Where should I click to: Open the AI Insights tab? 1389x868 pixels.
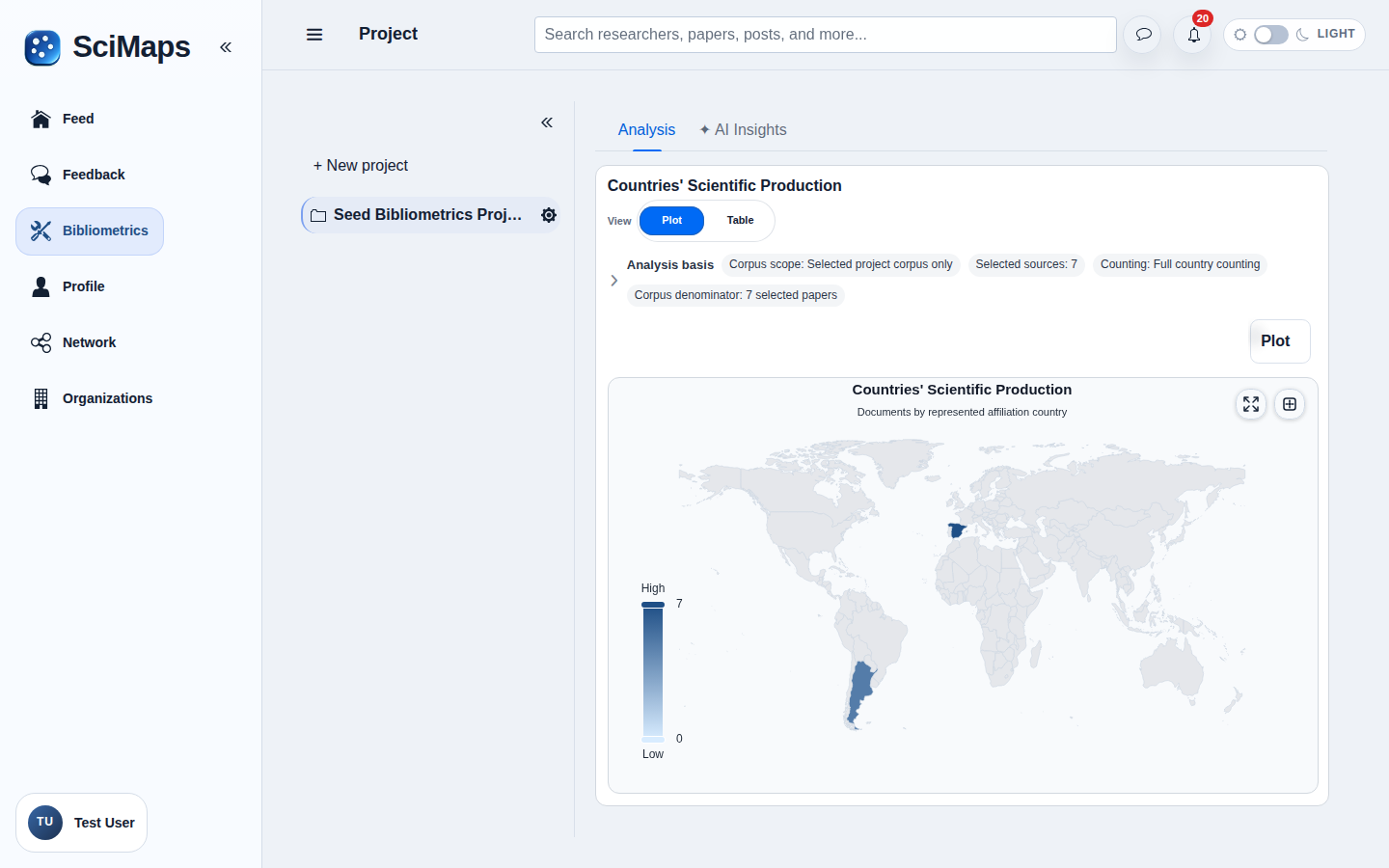[743, 130]
